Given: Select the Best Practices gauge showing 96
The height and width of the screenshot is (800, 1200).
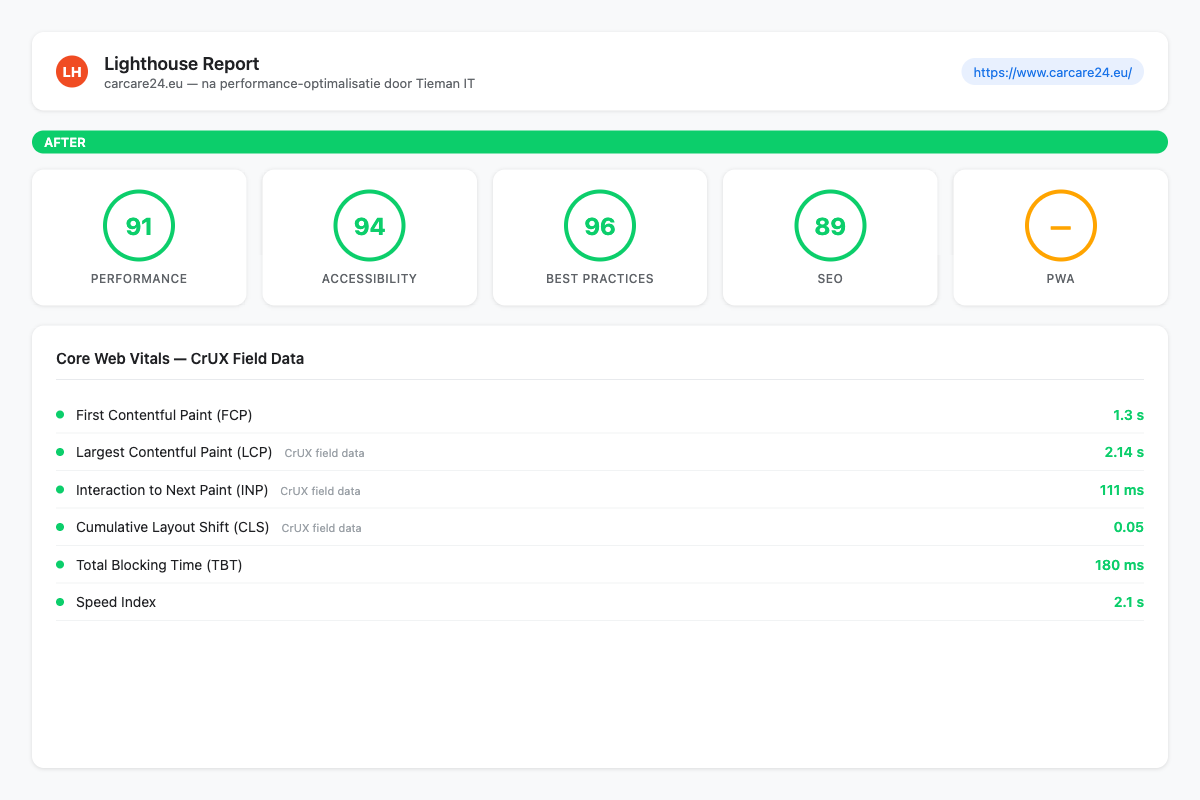Looking at the screenshot, I should (x=600, y=226).
